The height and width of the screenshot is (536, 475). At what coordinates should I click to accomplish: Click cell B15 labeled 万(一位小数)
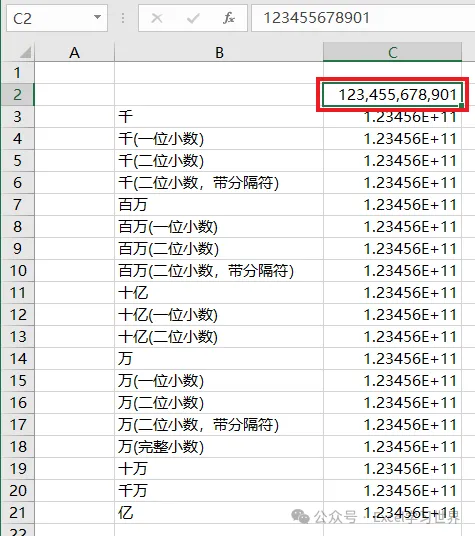point(219,380)
